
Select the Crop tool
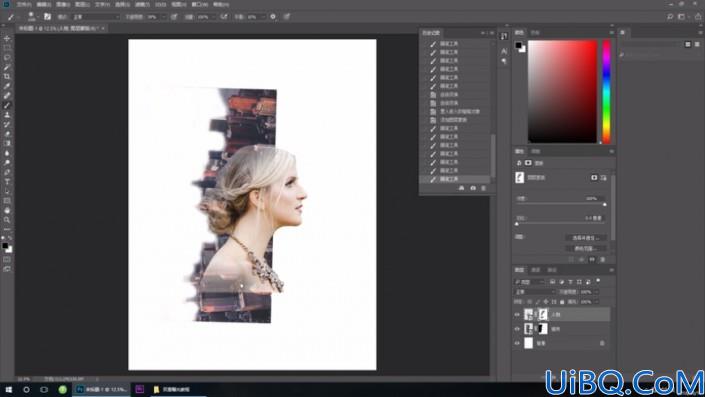7,76
